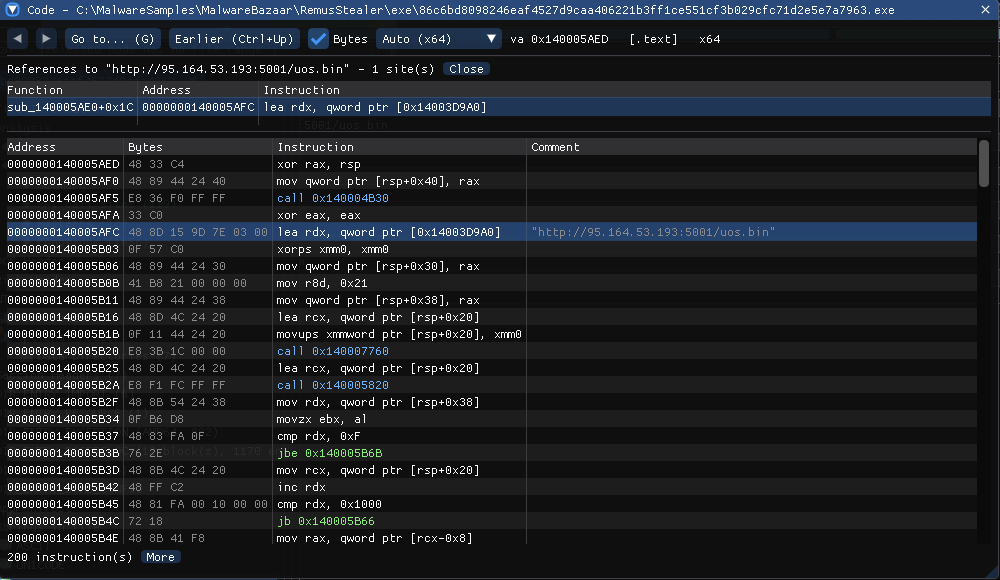Close the References panel
Image resolution: width=1000 pixels, height=580 pixels.
(466, 69)
